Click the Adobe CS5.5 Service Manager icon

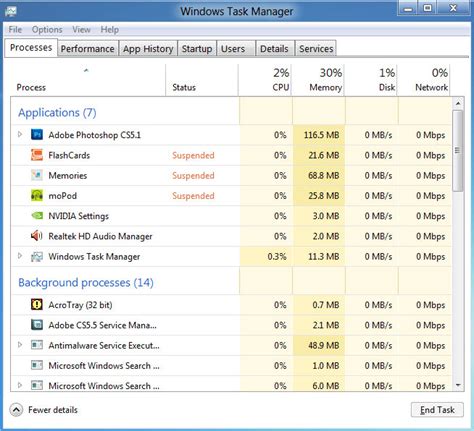pyautogui.click(x=37, y=325)
